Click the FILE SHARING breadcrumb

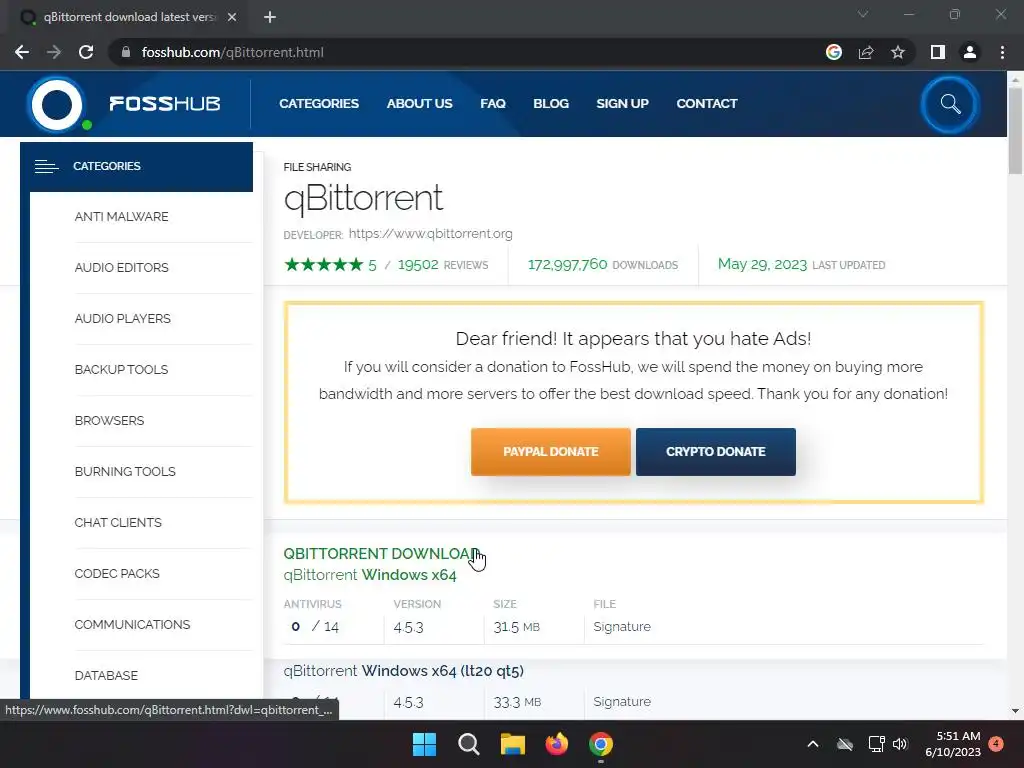point(317,167)
